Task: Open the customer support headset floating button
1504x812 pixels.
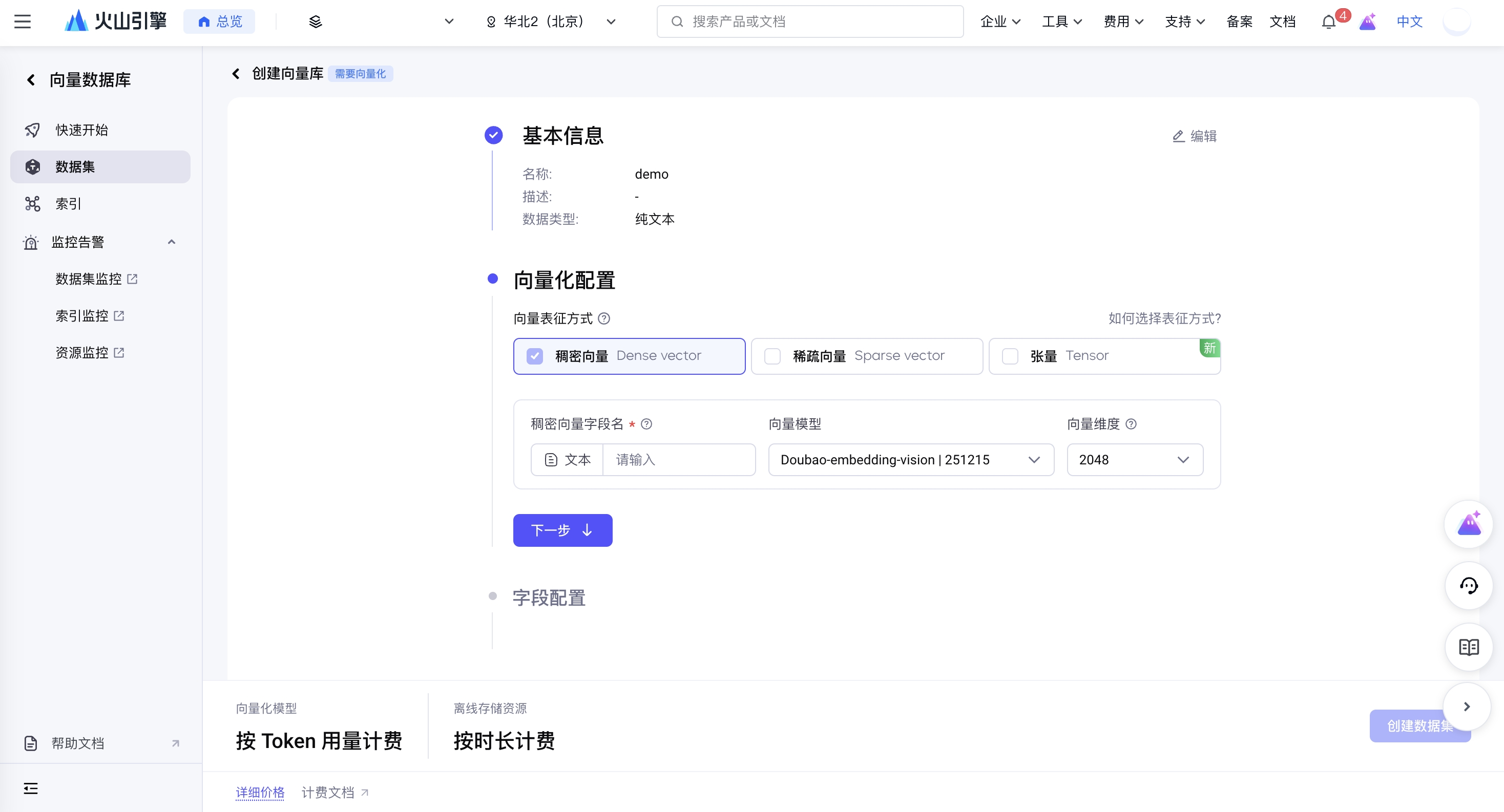Action: 1468,586
